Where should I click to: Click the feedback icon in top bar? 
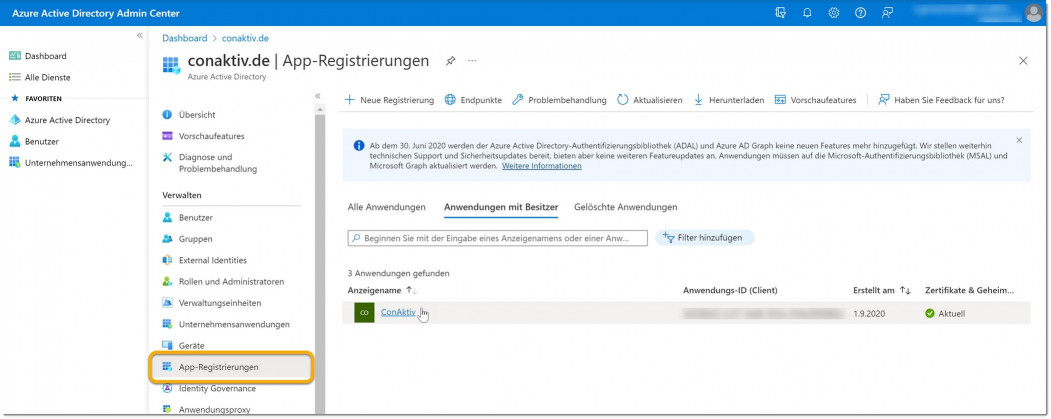click(x=886, y=13)
